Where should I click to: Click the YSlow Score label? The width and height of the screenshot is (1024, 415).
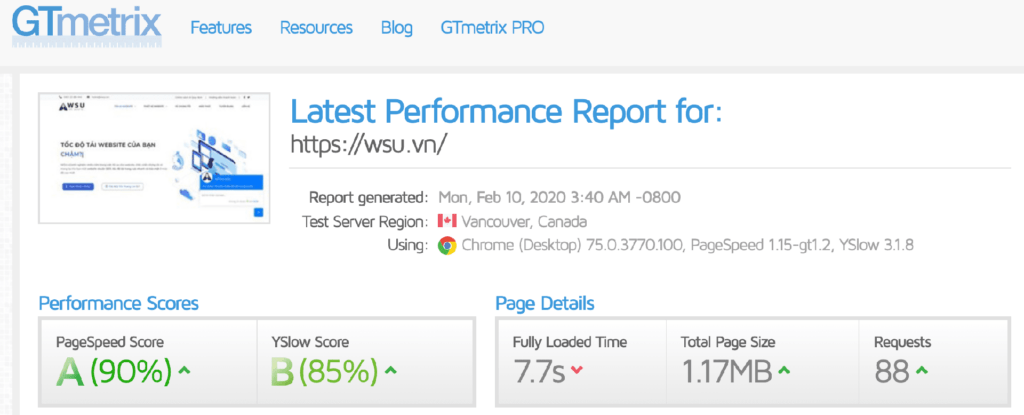[310, 342]
